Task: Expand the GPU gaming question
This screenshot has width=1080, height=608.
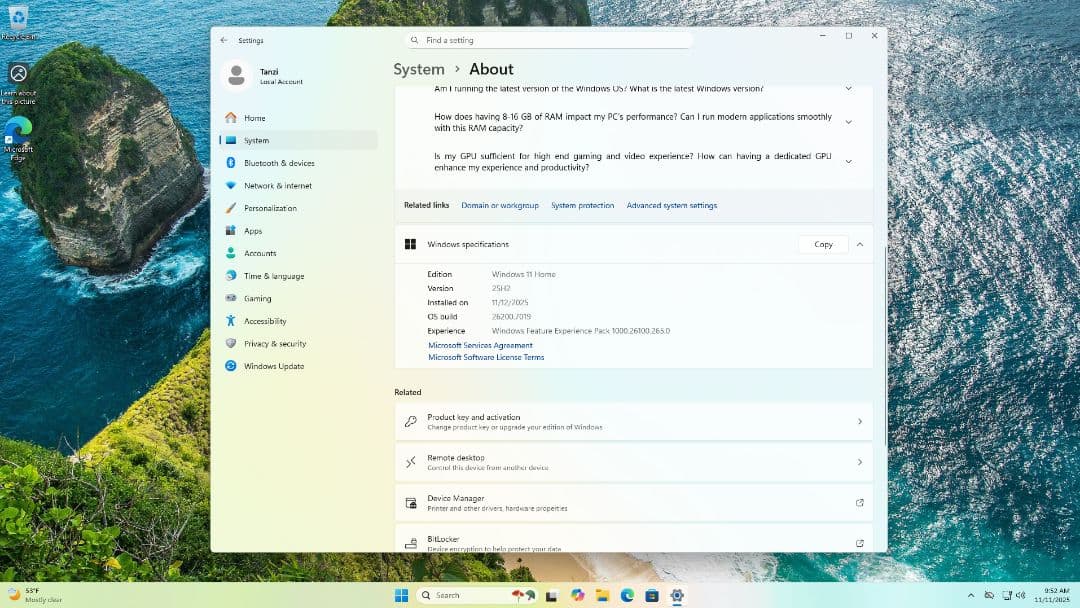Action: click(x=848, y=161)
